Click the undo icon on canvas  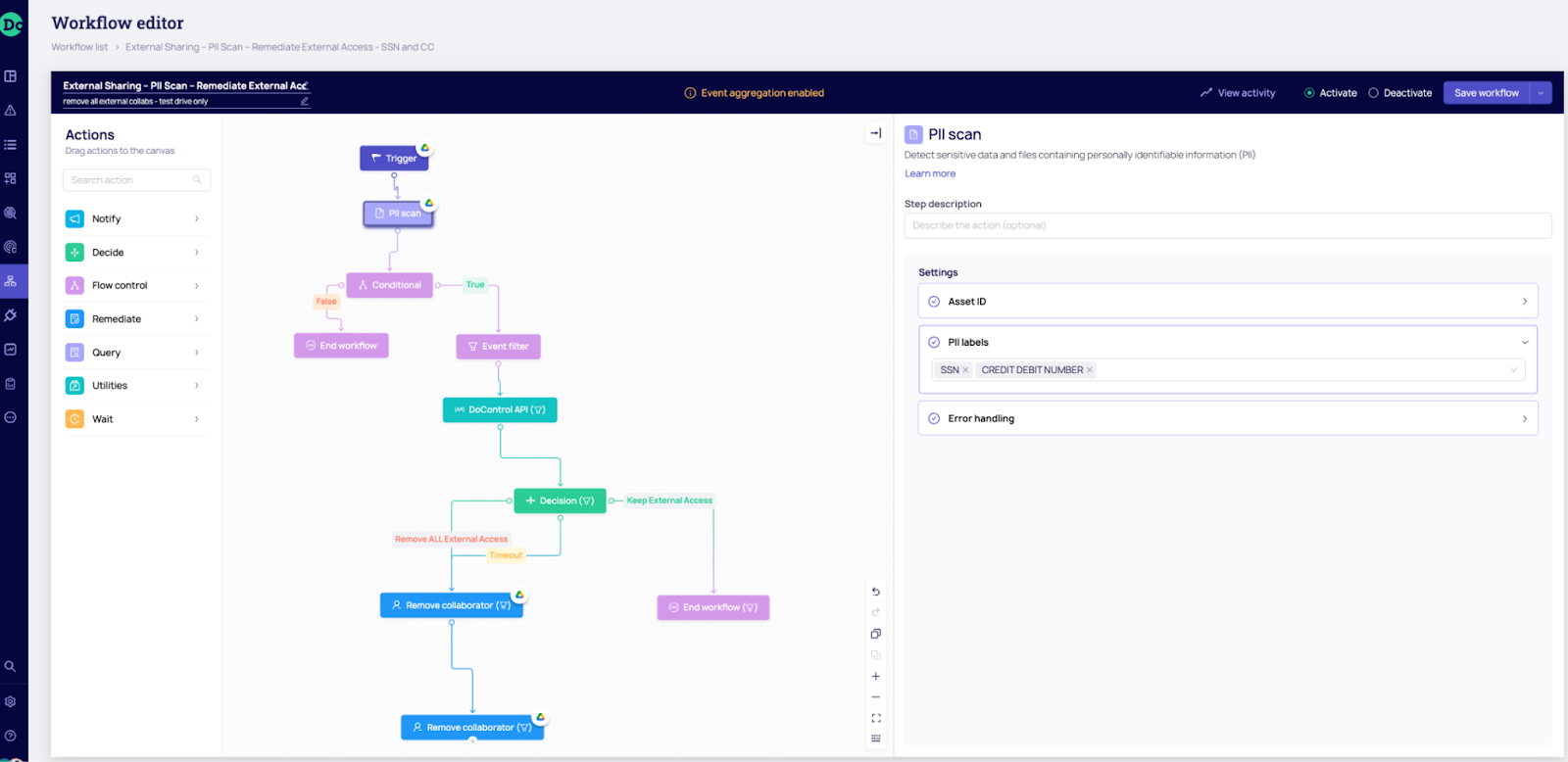click(x=876, y=592)
